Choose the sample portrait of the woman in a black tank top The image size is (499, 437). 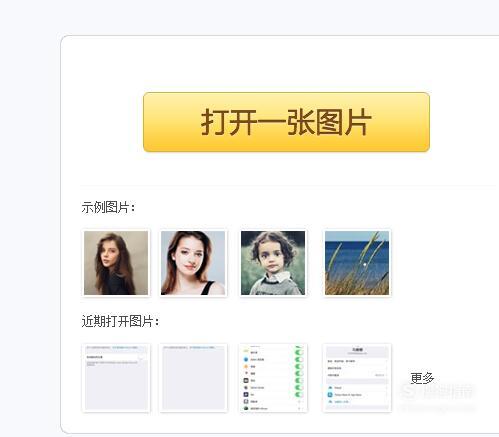coord(193,263)
